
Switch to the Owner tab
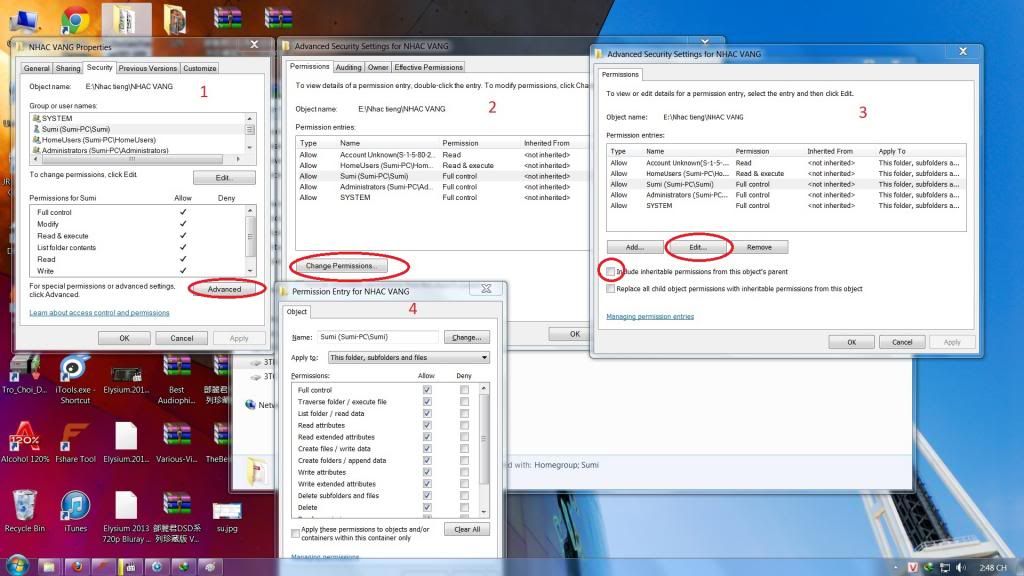(x=378, y=67)
